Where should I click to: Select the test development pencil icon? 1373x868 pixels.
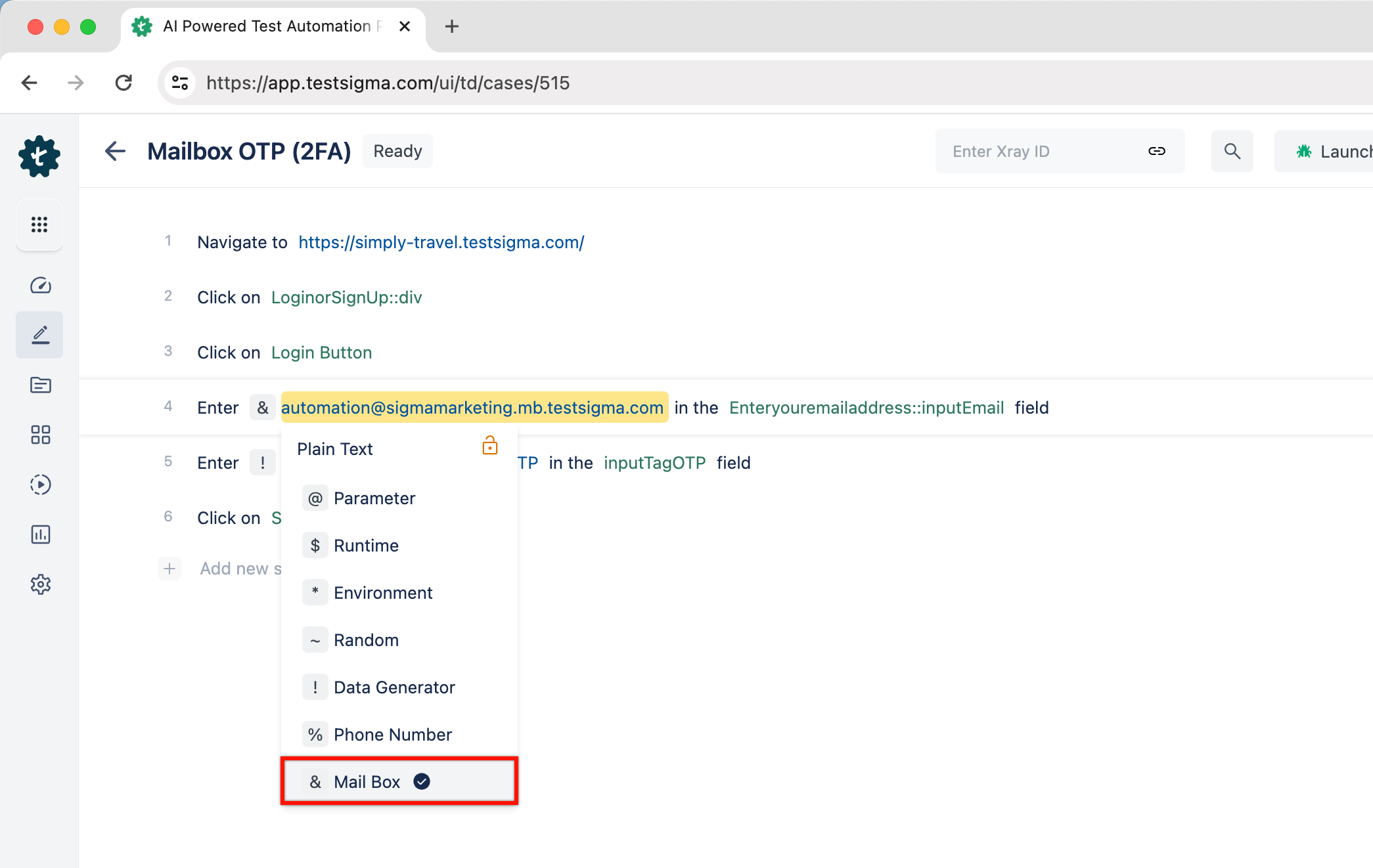[40, 335]
